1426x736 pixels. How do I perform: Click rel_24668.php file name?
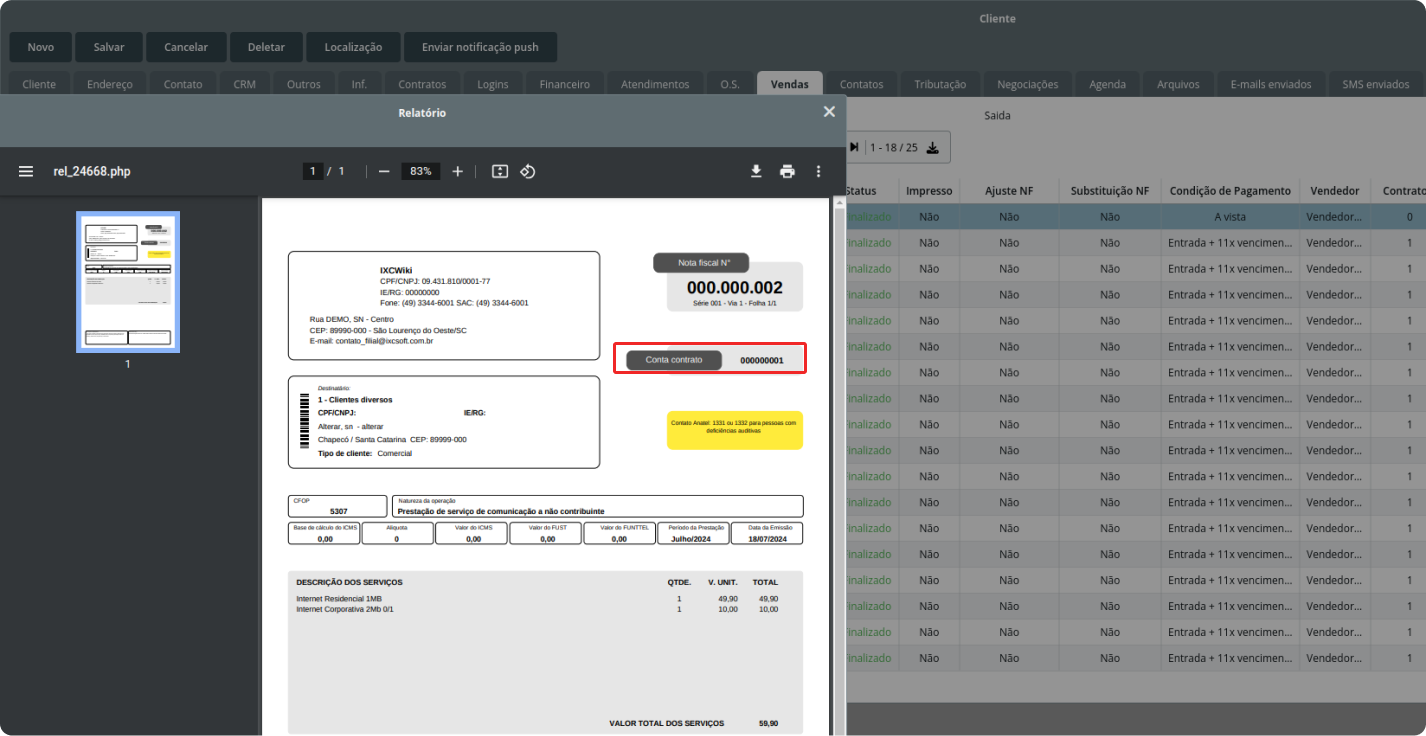(92, 171)
